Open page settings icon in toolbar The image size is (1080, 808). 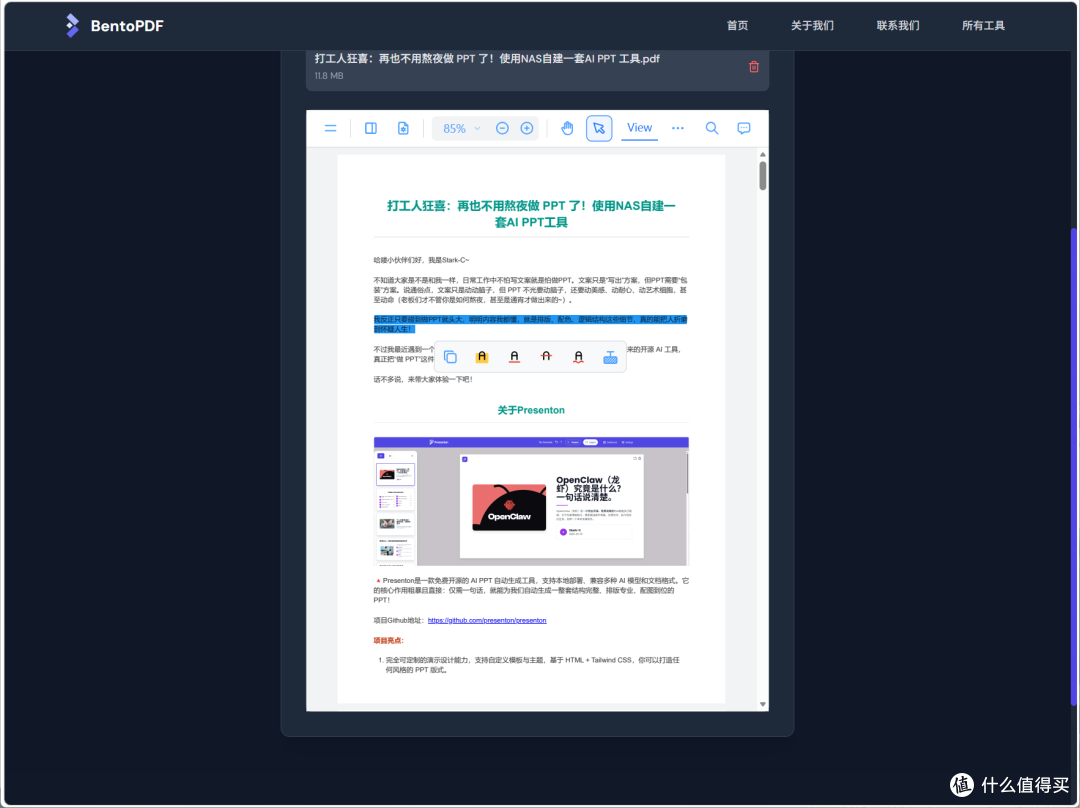[403, 128]
